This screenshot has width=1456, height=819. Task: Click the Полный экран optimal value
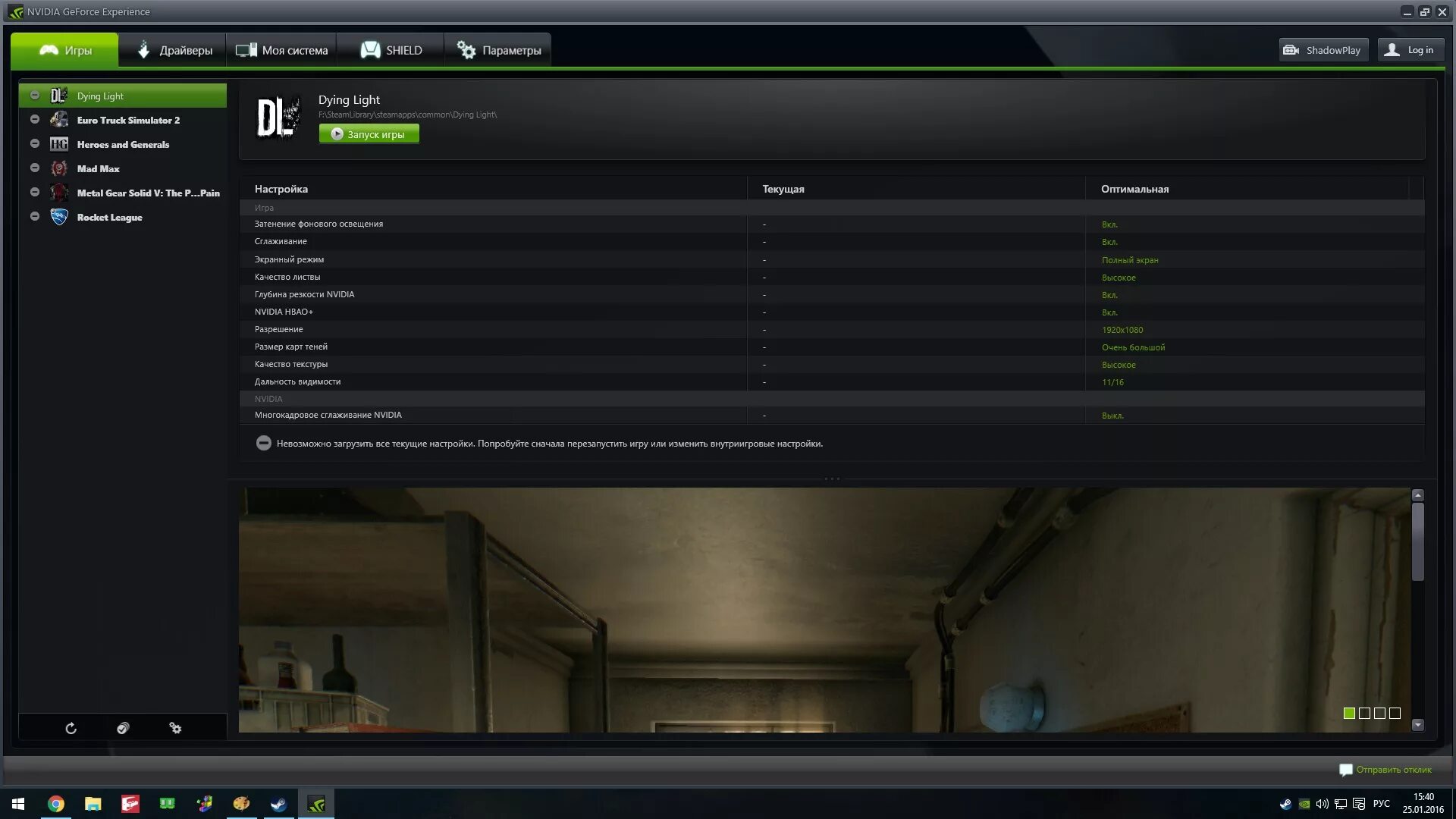1130,260
